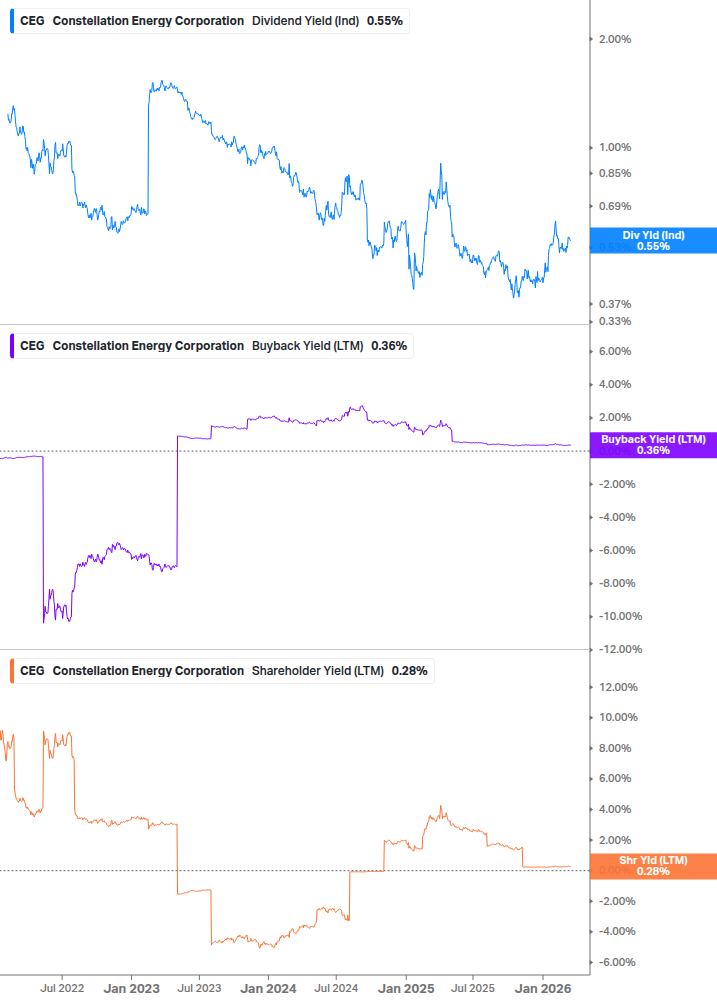
Task: Click the blue Dividend Yield color bar
Action: coord(12,21)
